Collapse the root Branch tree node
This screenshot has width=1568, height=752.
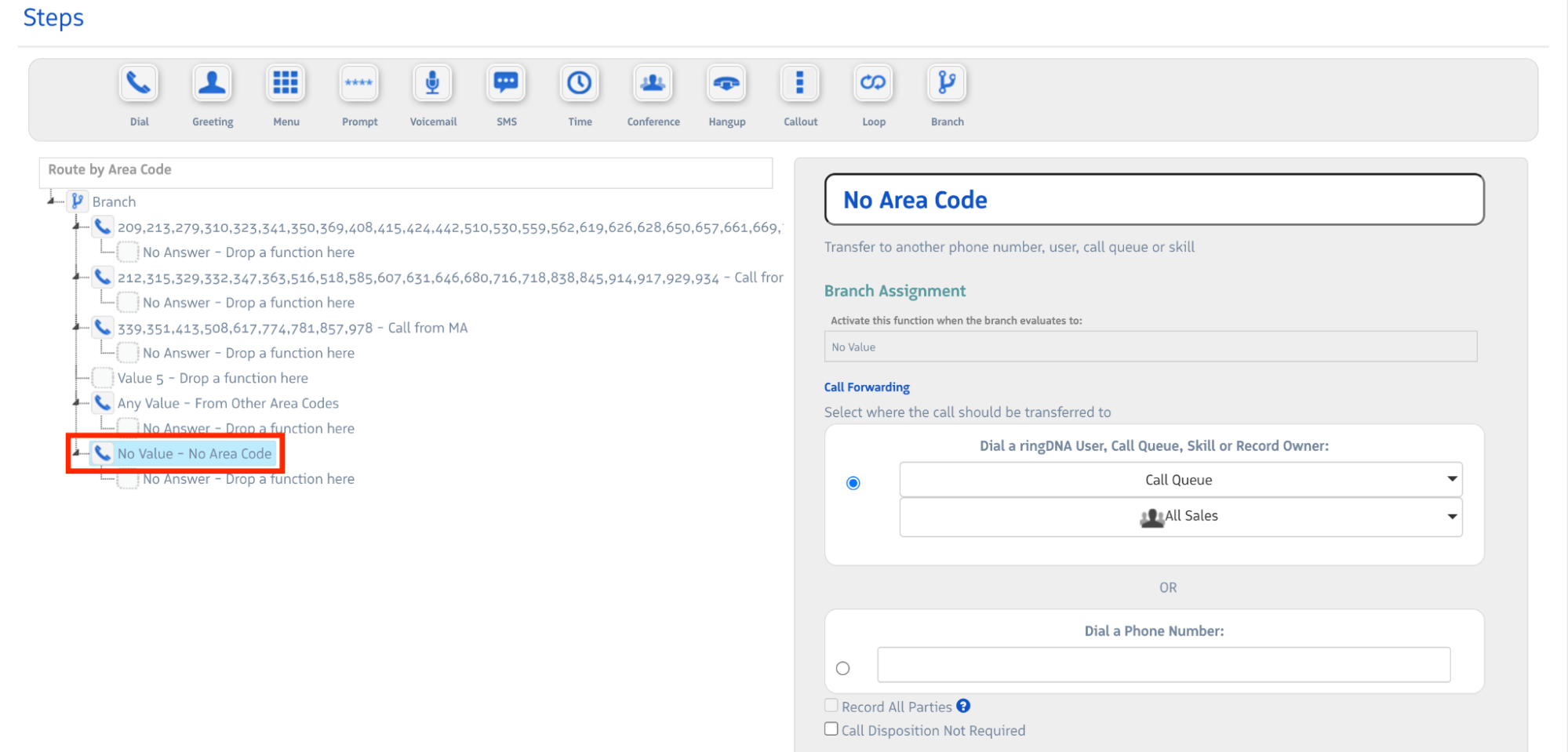(x=52, y=201)
